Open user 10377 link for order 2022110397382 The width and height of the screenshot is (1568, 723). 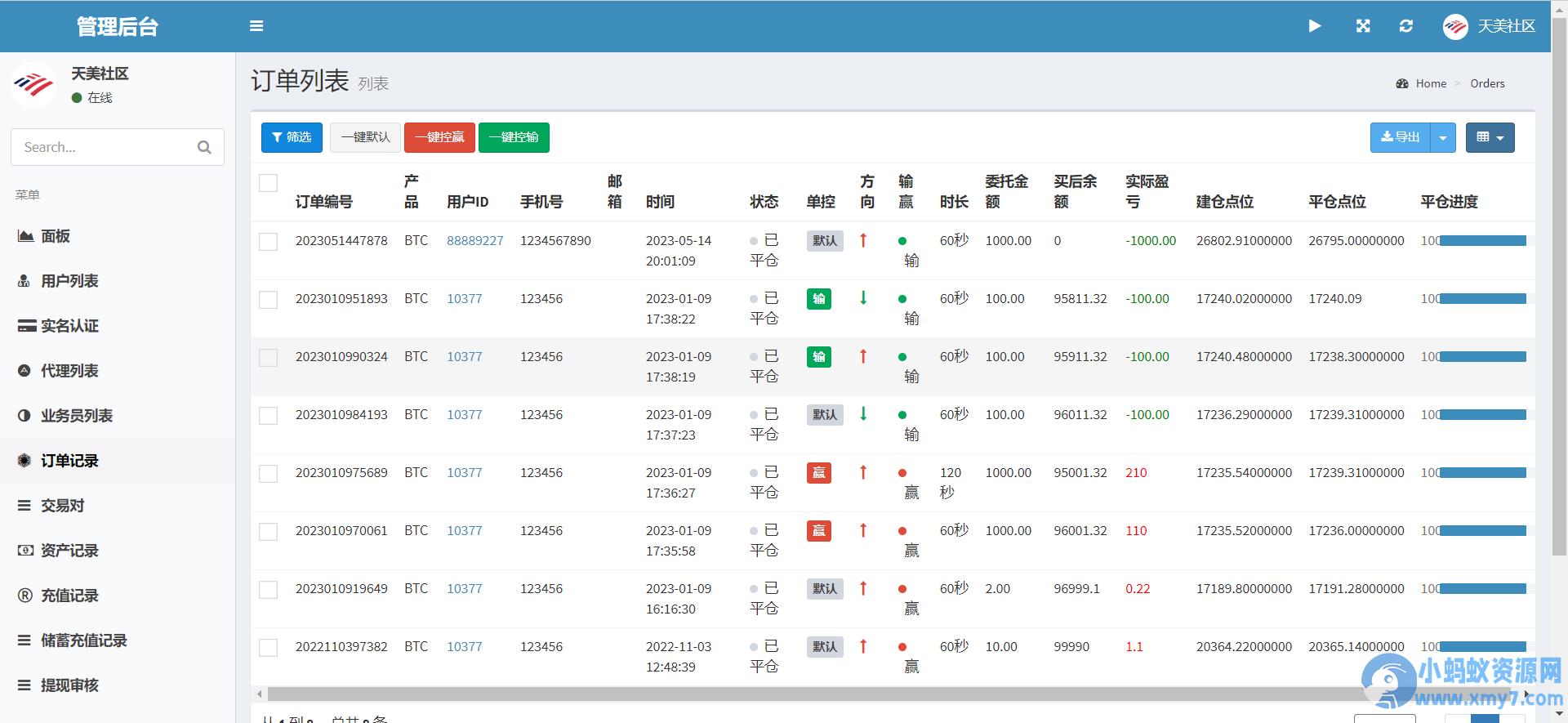(x=465, y=647)
